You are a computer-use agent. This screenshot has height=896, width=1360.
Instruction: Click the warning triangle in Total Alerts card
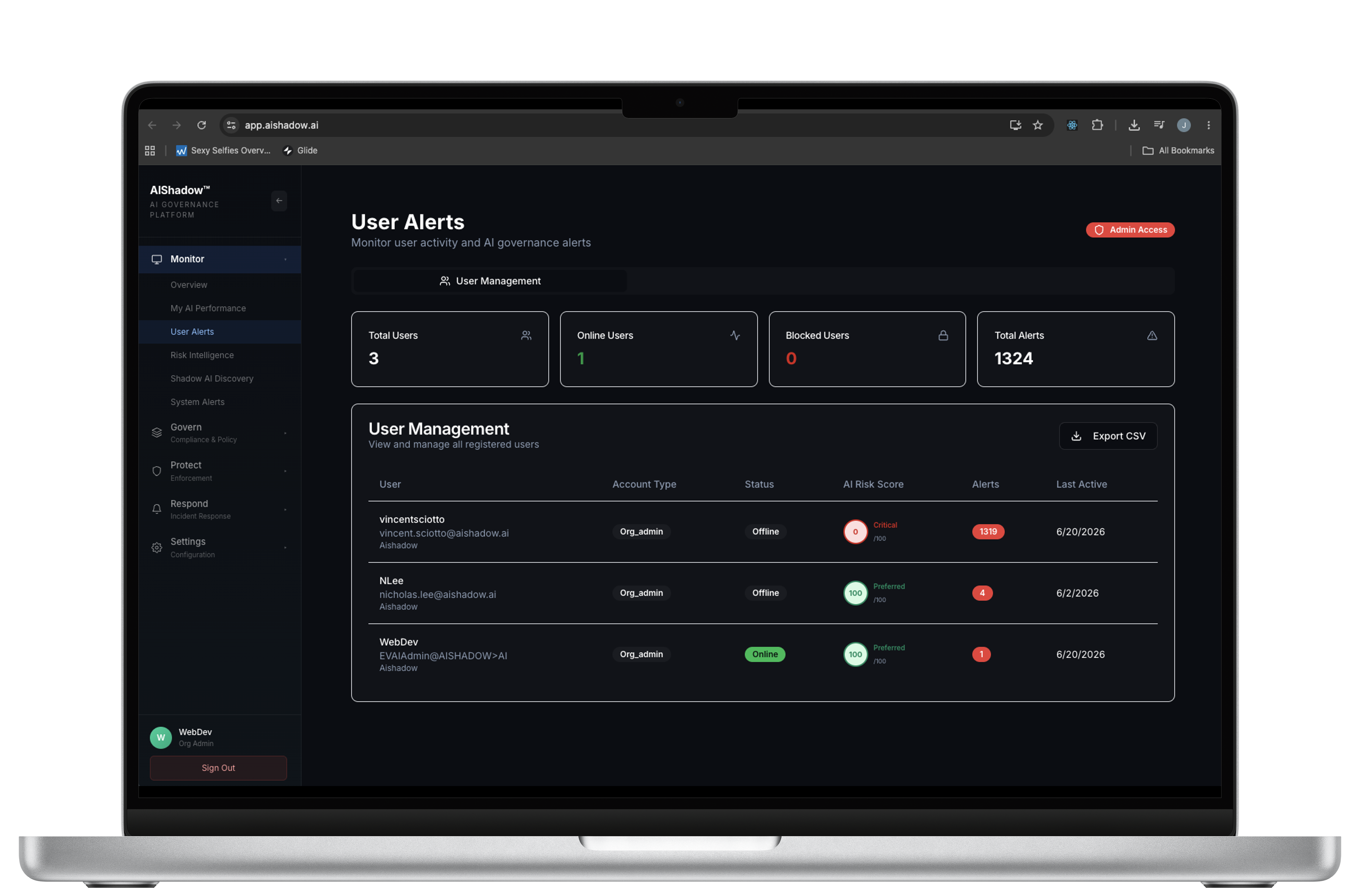click(x=1151, y=336)
